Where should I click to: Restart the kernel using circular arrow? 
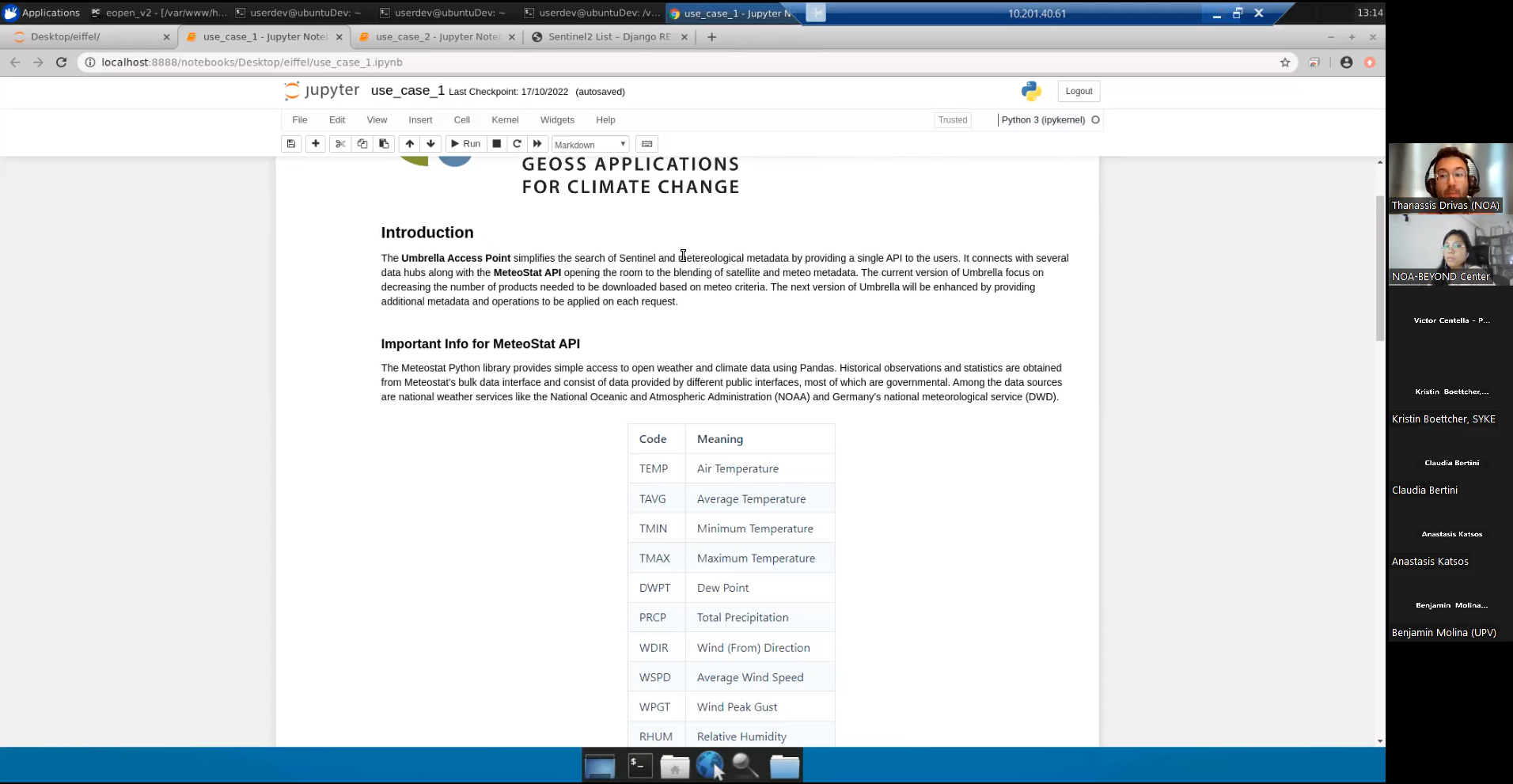click(x=517, y=144)
